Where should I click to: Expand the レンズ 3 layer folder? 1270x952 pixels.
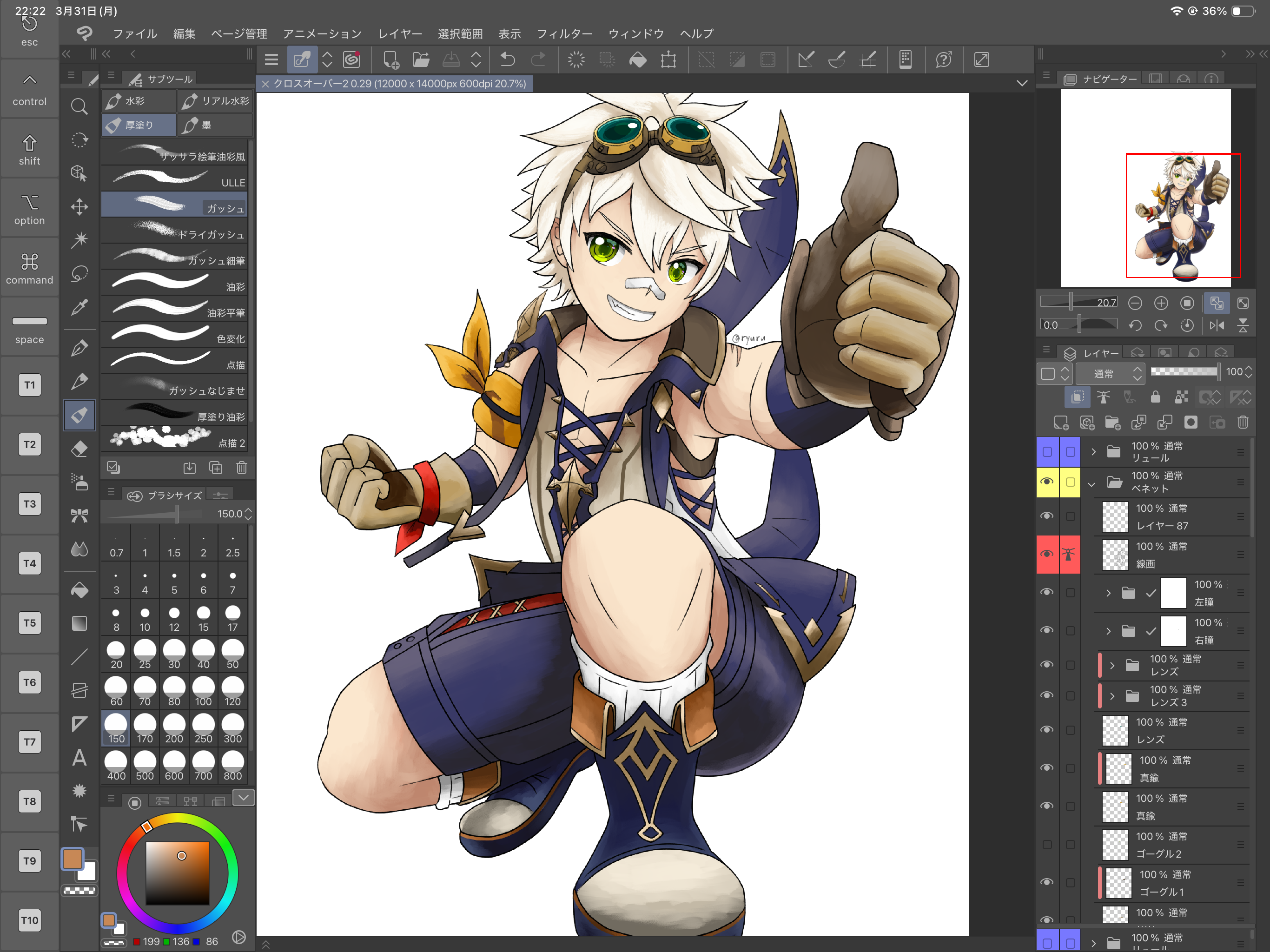coord(1112,696)
